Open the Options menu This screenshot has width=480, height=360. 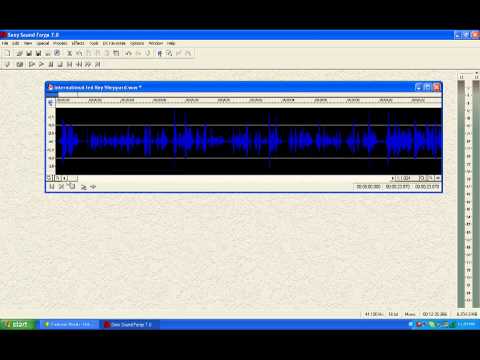pyautogui.click(x=137, y=43)
